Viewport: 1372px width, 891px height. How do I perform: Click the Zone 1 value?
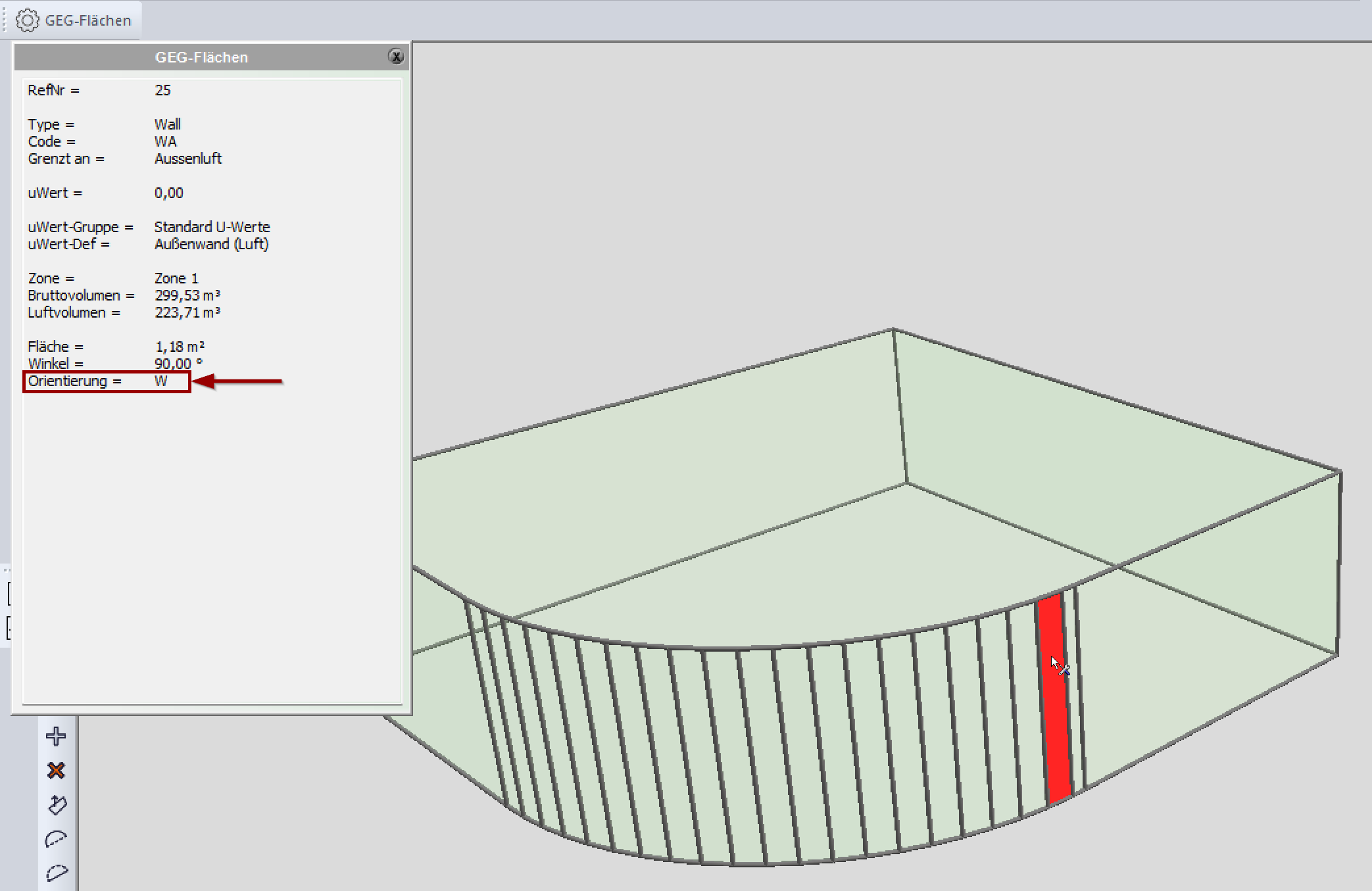click(x=176, y=278)
